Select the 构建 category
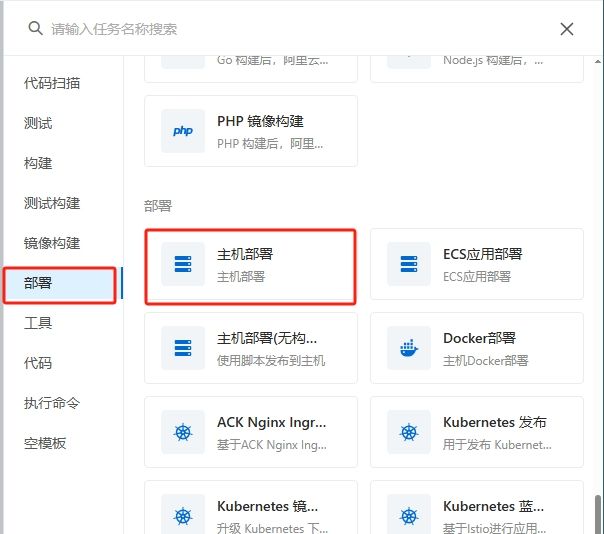The height and width of the screenshot is (534, 604). (x=38, y=163)
